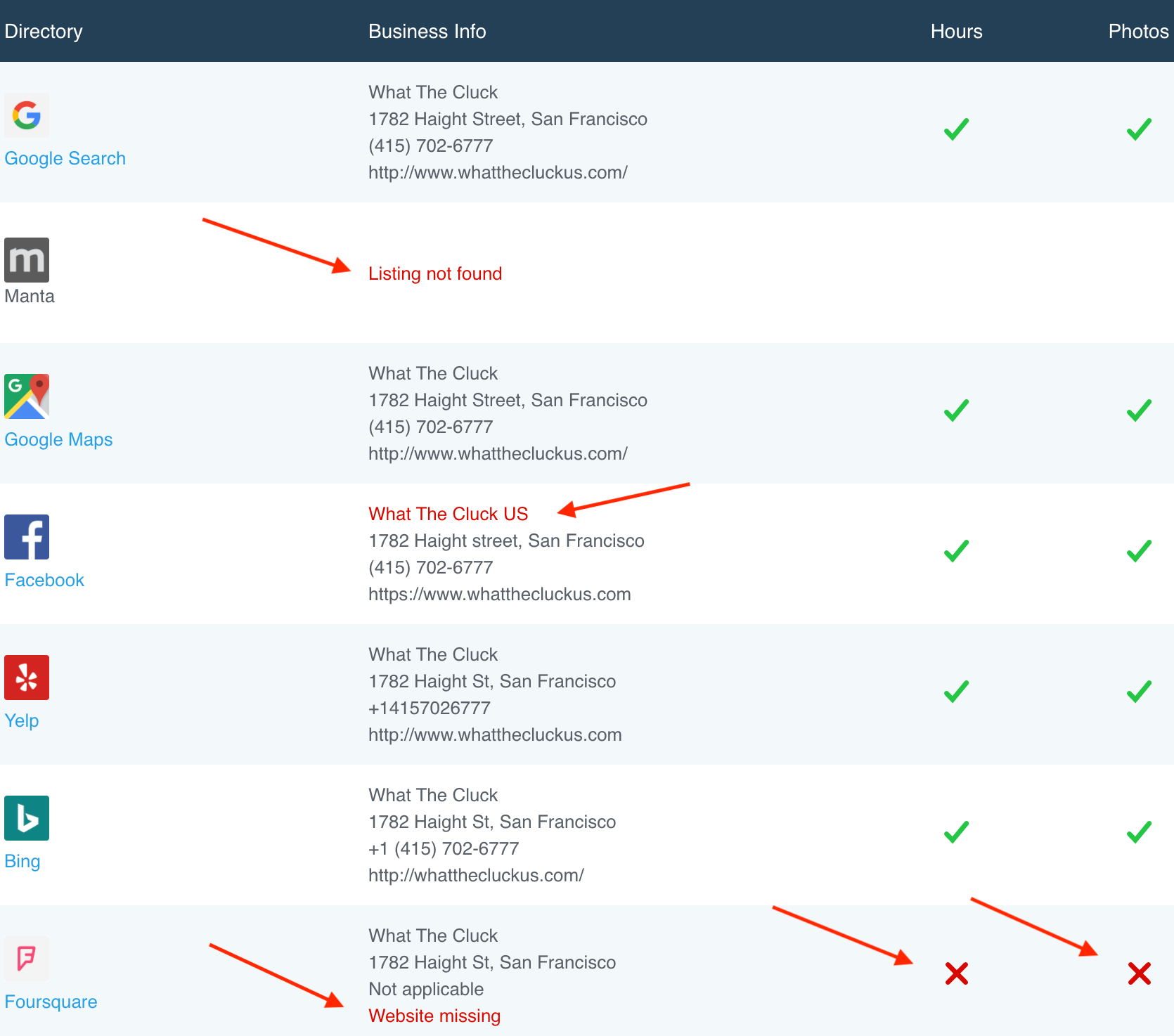Click Bing's URL http://whatthecluckus.com/
The width and height of the screenshot is (1174, 1036).
click(476, 875)
